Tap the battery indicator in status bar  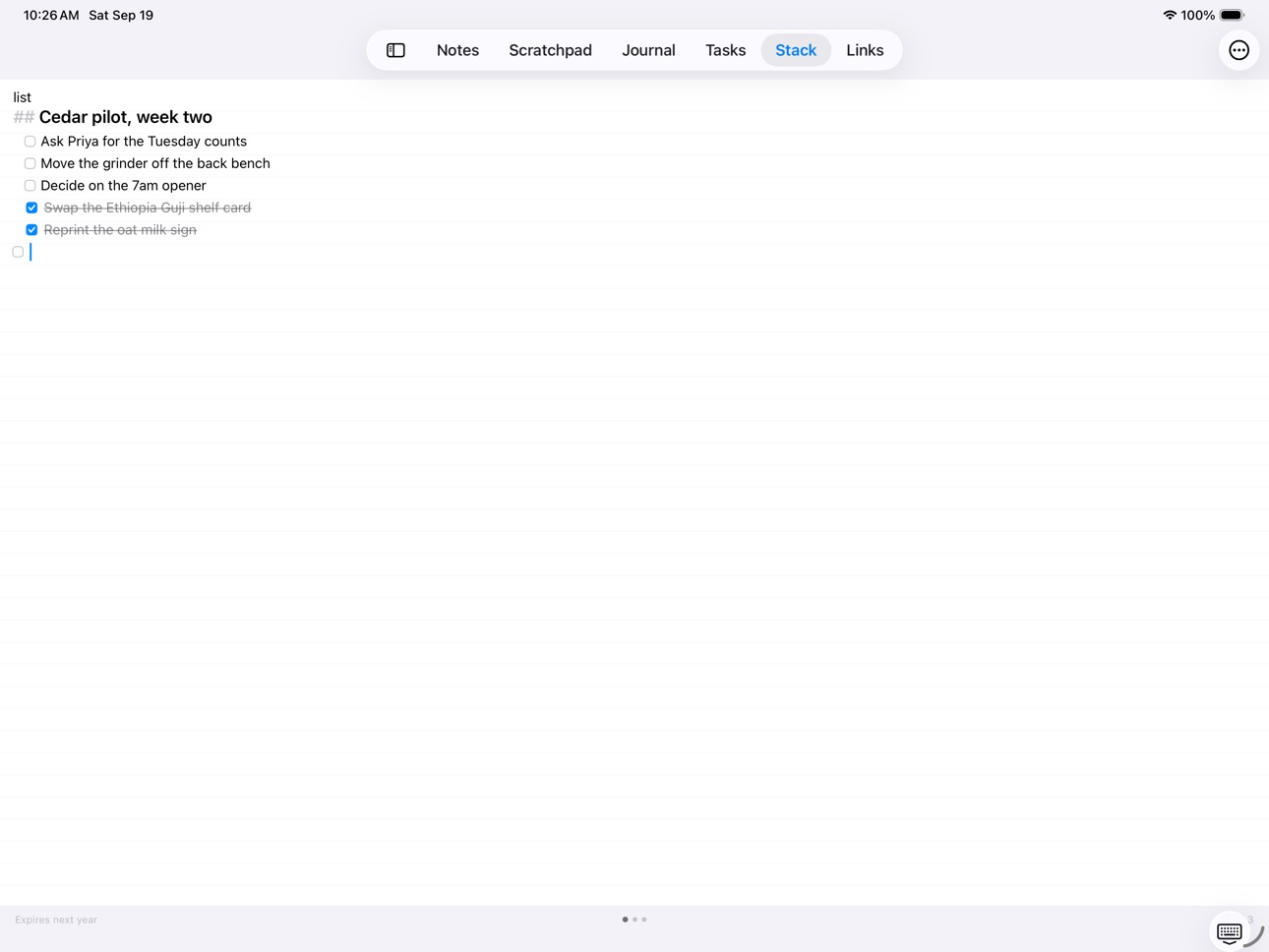1233,15
